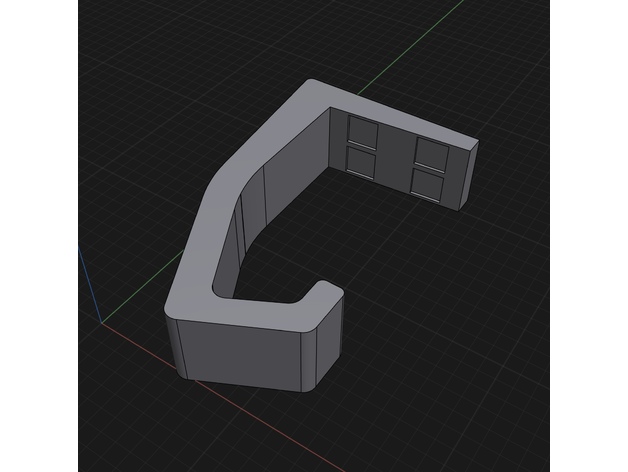Click the lower-right recessed panel on inner wall
The image size is (628, 472).
coord(430,182)
